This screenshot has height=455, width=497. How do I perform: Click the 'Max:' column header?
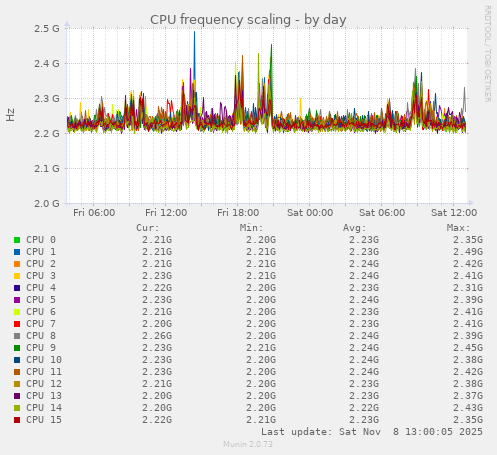pos(458,228)
